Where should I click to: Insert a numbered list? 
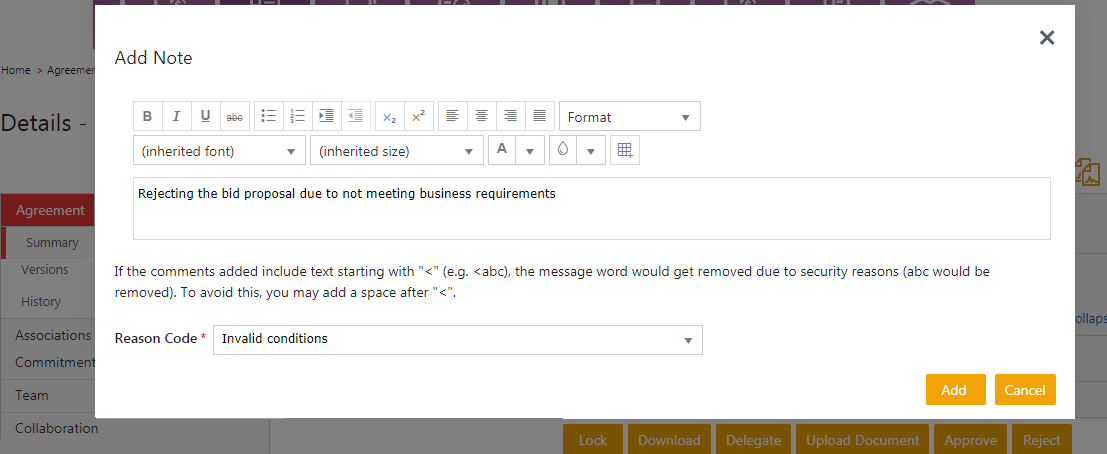point(297,116)
